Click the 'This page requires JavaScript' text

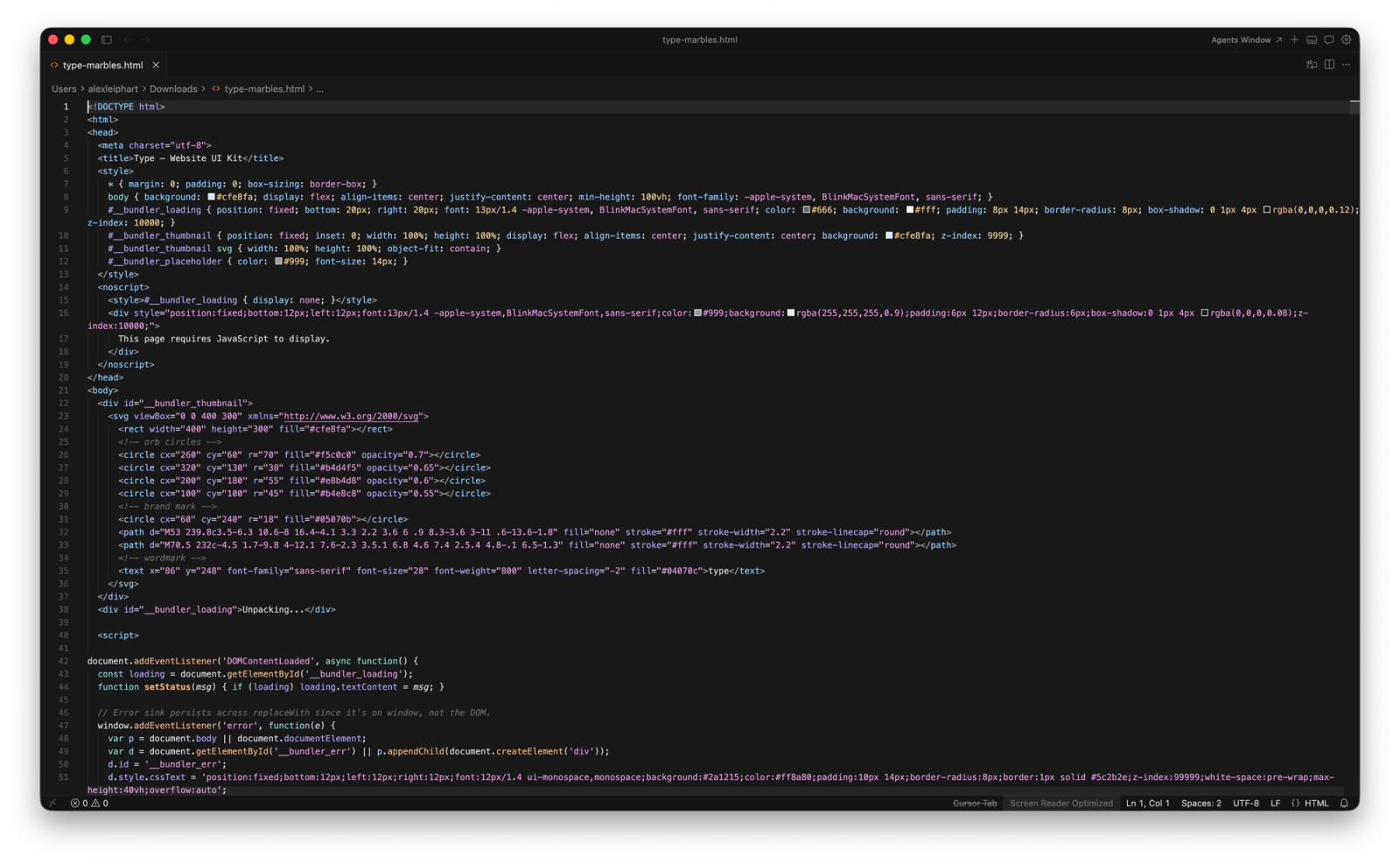224,339
